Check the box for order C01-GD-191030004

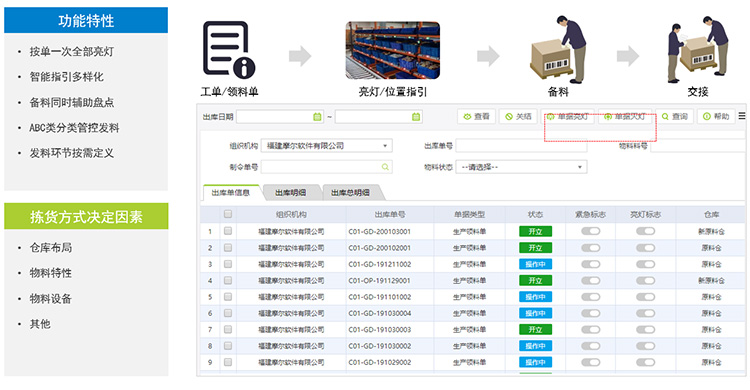[228, 313]
